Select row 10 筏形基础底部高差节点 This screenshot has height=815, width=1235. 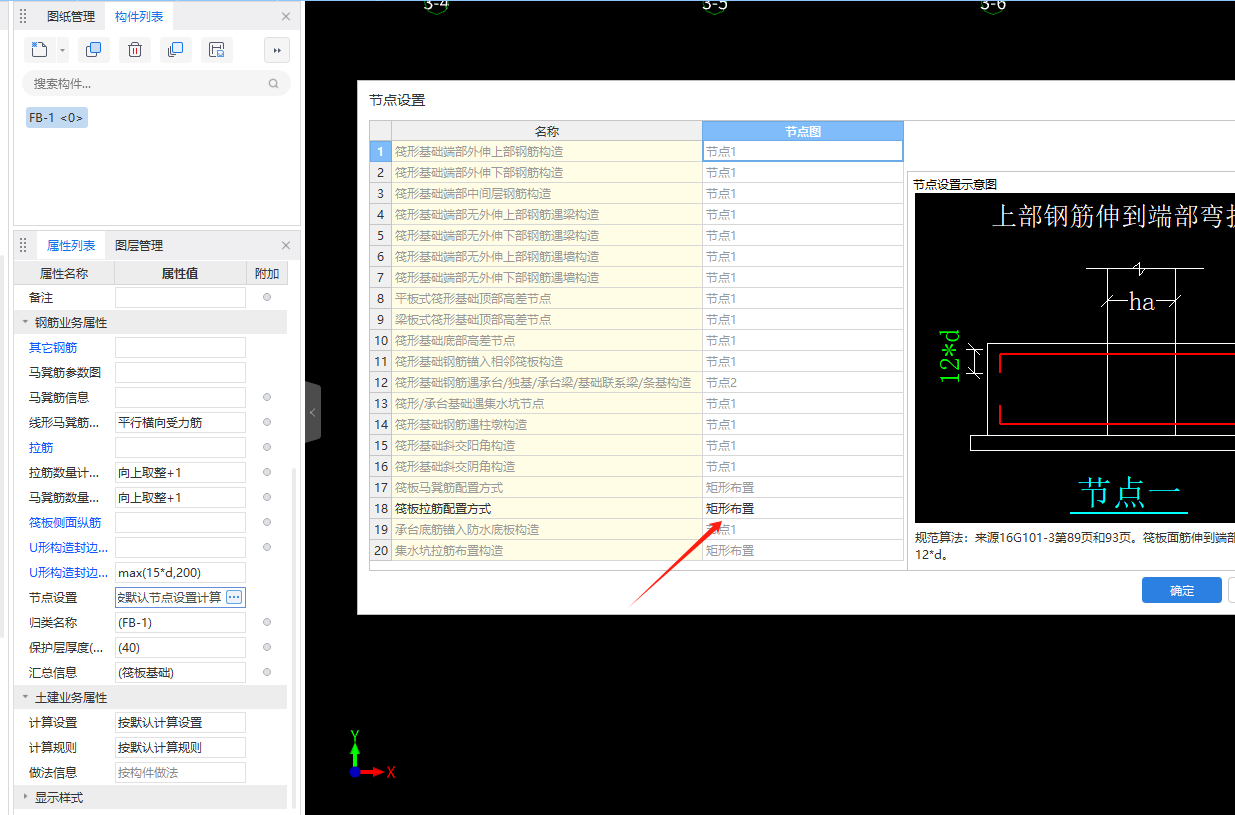(546, 340)
